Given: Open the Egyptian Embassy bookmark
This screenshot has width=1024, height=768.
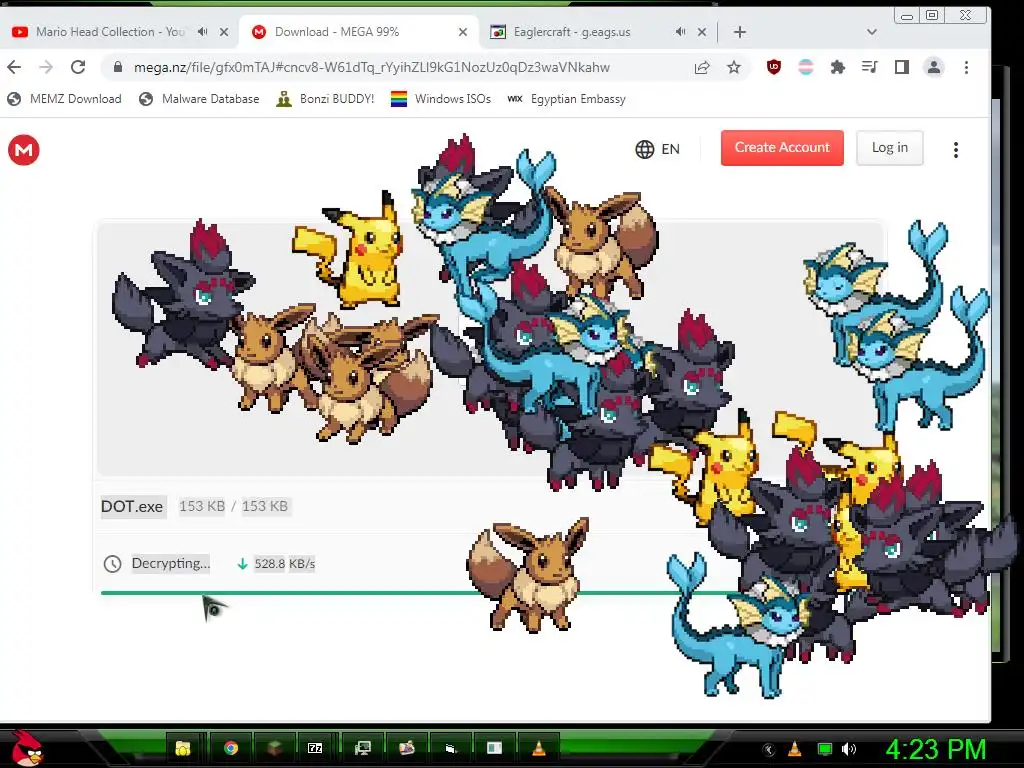Looking at the screenshot, I should pos(567,99).
